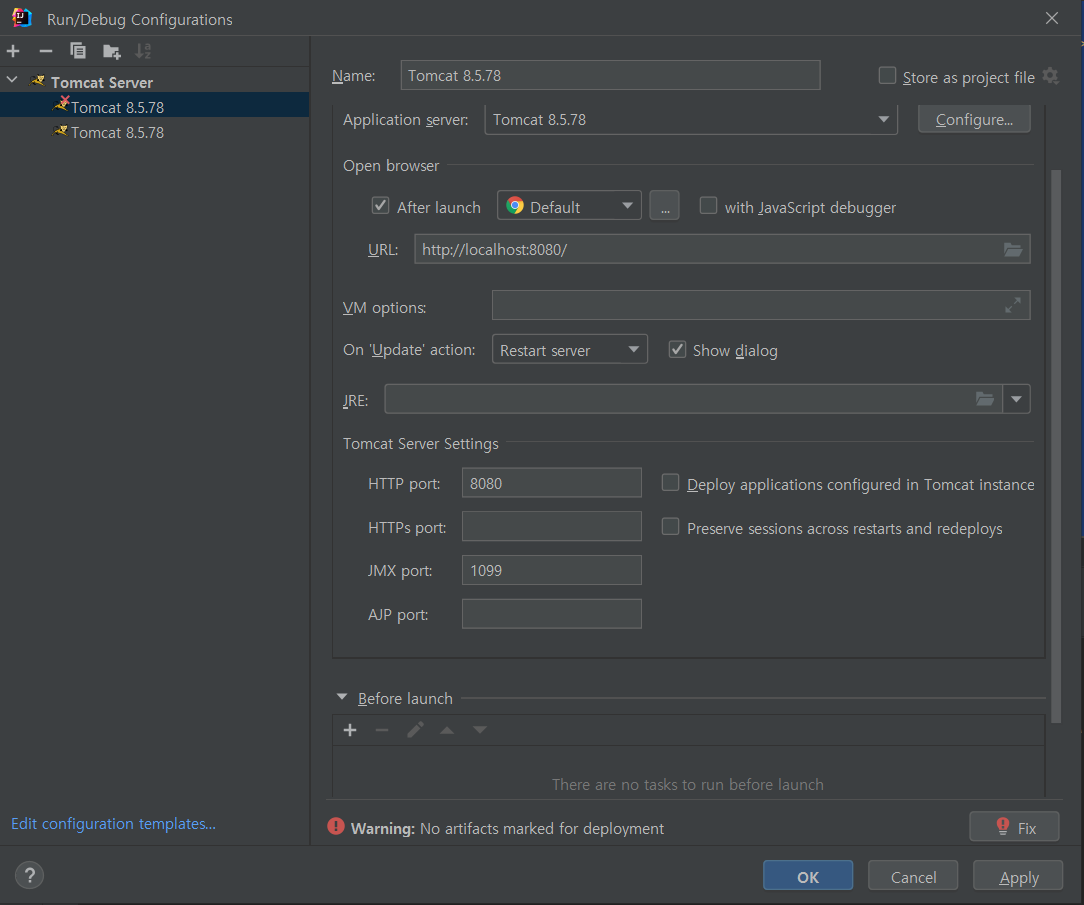This screenshot has width=1084, height=905.
Task: Toggle the Show dialog checkbox
Action: [x=678, y=350]
